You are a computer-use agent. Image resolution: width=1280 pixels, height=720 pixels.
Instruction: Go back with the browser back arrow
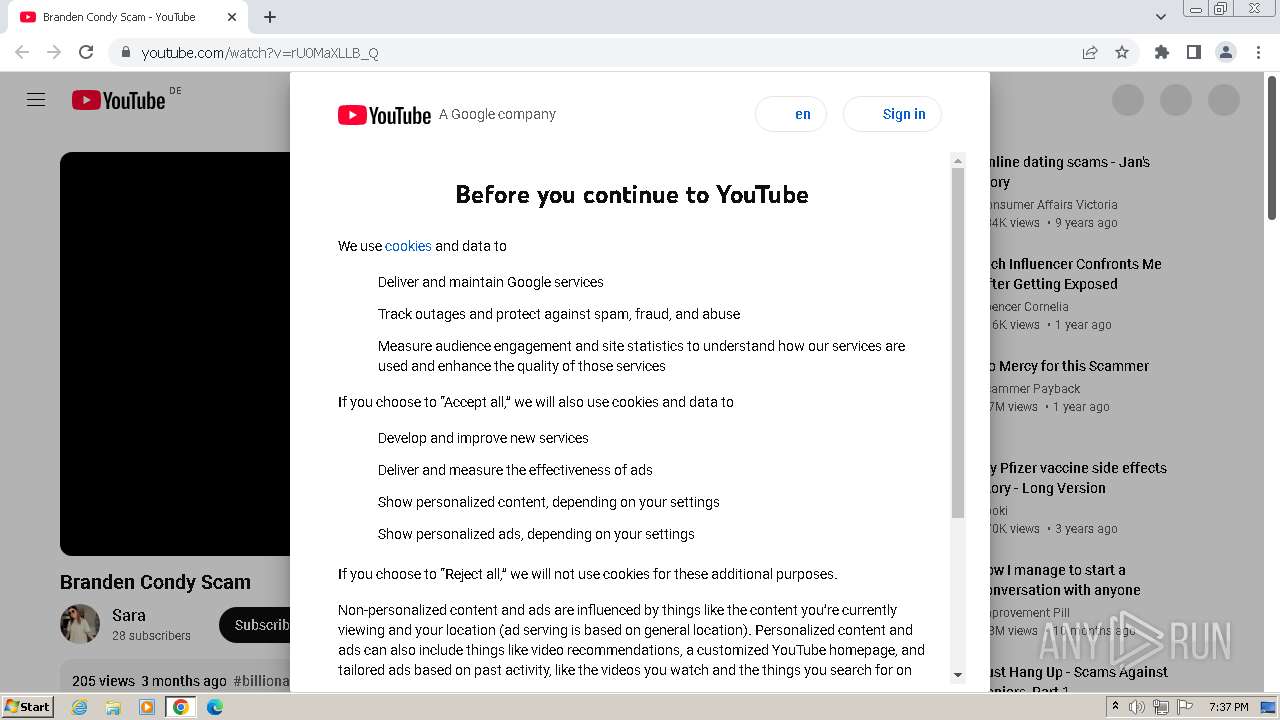[x=22, y=52]
